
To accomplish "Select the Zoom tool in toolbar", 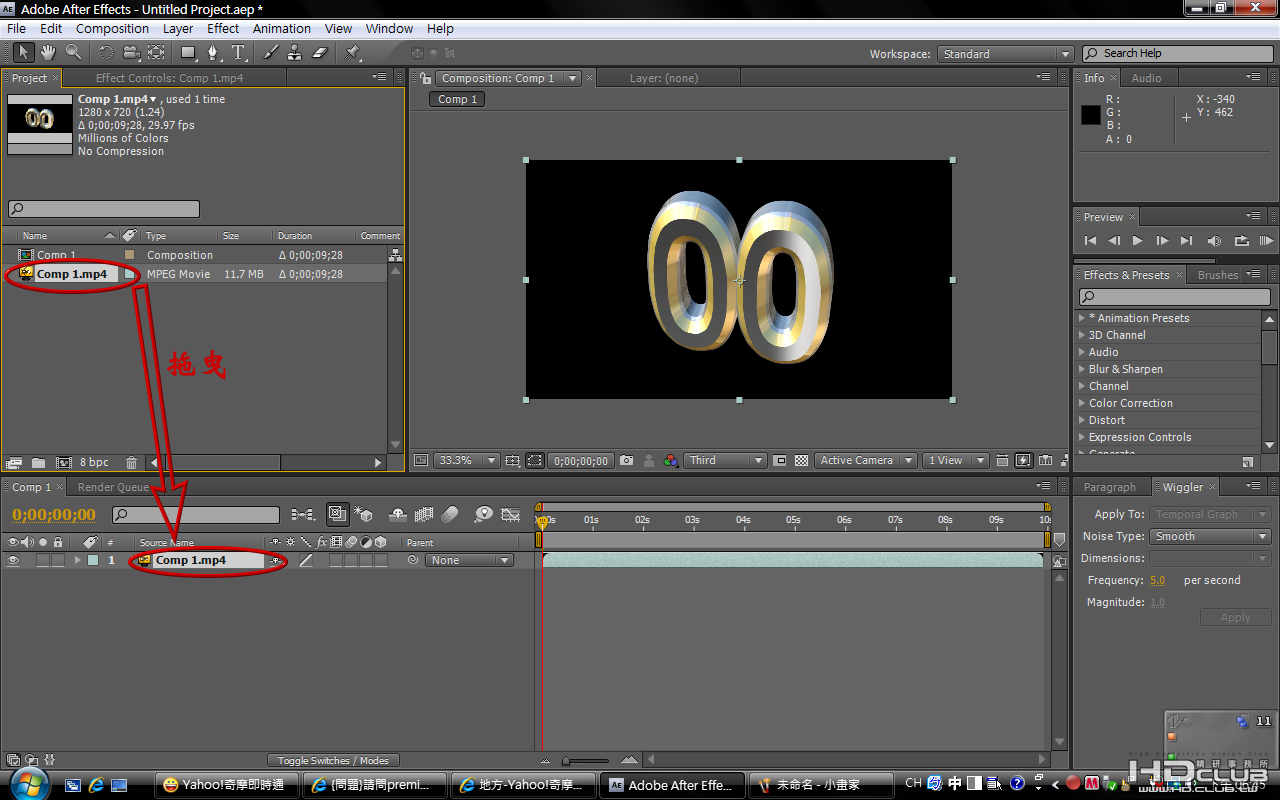I will click(x=73, y=53).
